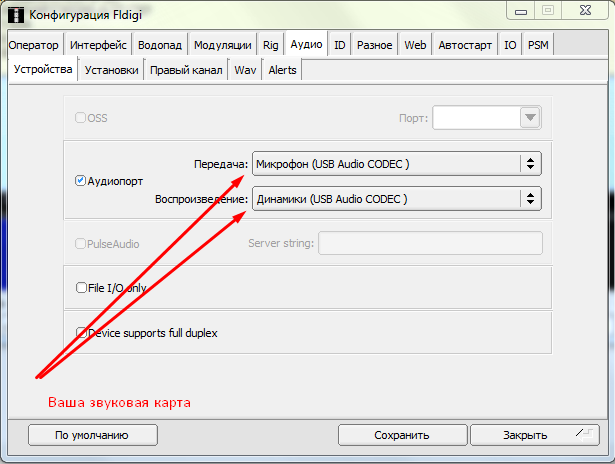Select the PSM tab

click(538, 45)
